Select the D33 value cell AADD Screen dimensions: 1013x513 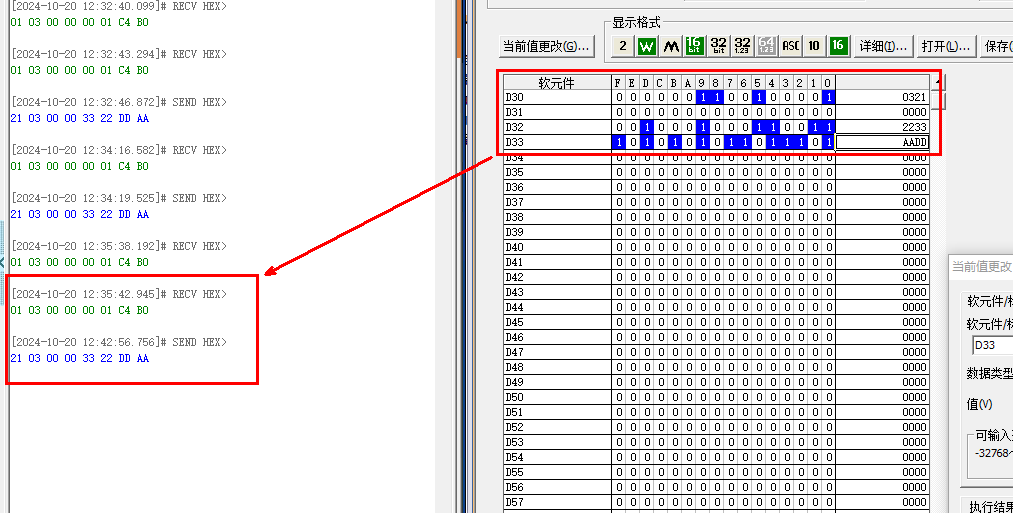click(882, 143)
